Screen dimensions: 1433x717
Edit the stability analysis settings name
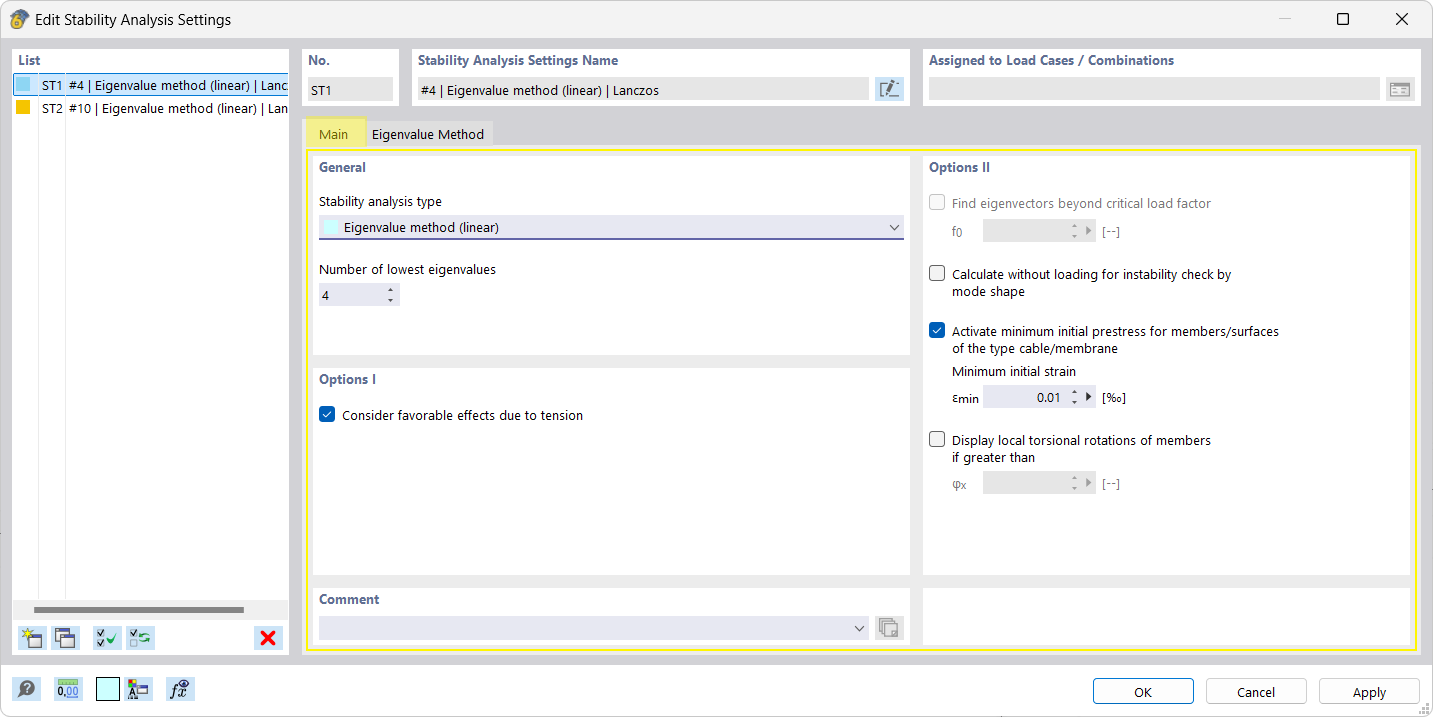(x=889, y=90)
